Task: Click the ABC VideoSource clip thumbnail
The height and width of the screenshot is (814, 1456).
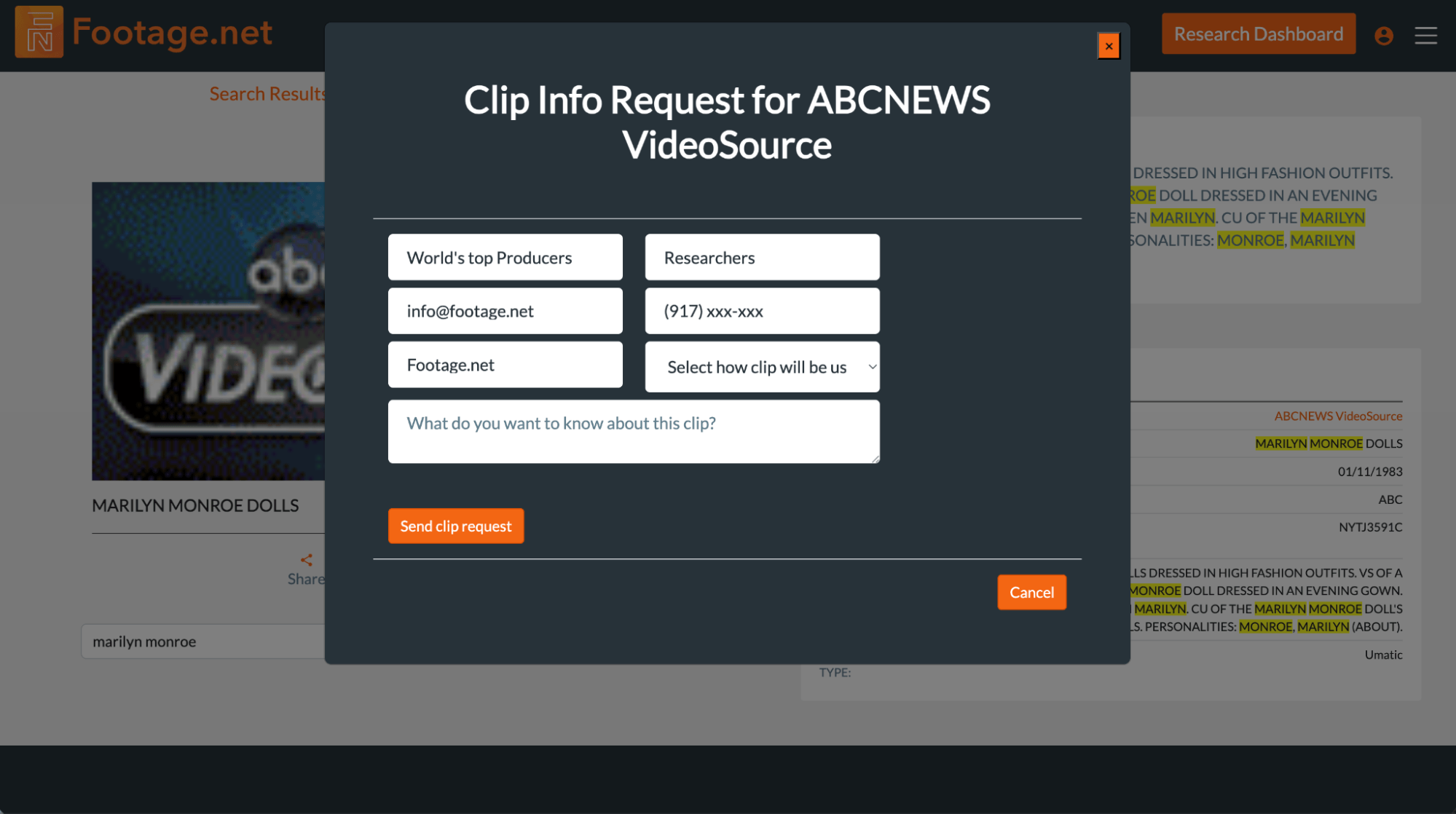Action: [x=208, y=331]
